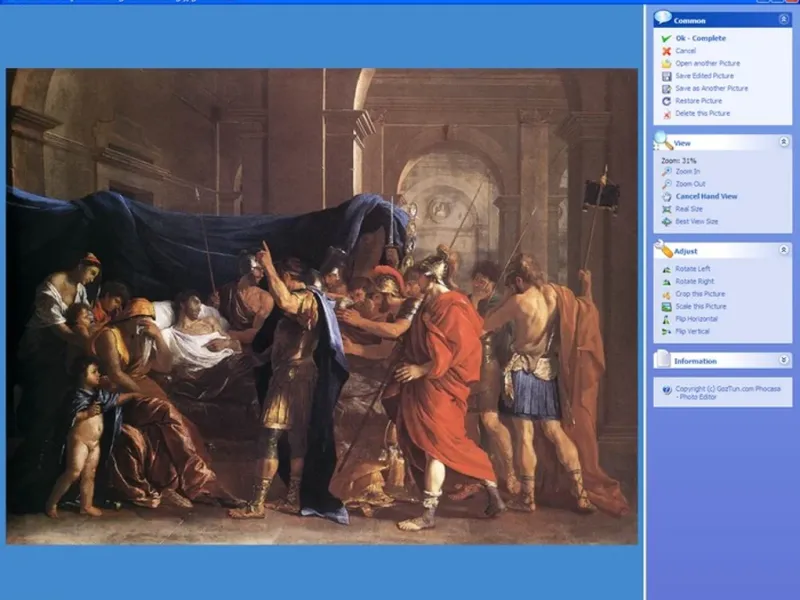Image resolution: width=800 pixels, height=600 pixels.
Task: Click the Adjust panel title text
Action: point(686,252)
